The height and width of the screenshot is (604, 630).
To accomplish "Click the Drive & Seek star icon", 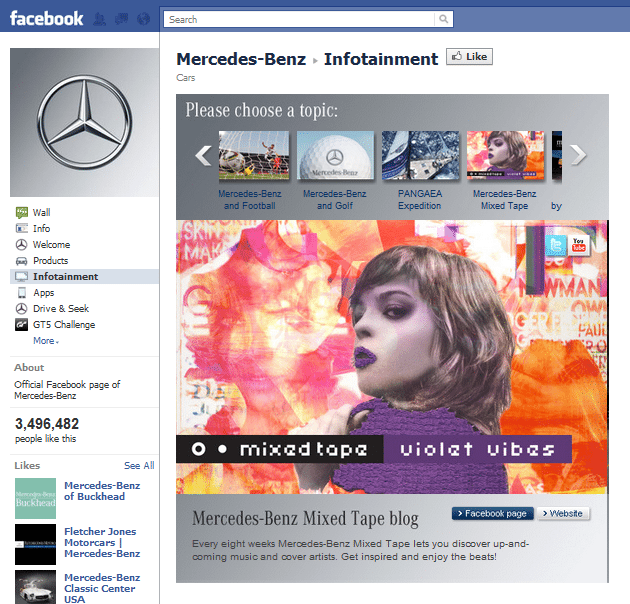I will coord(21,309).
